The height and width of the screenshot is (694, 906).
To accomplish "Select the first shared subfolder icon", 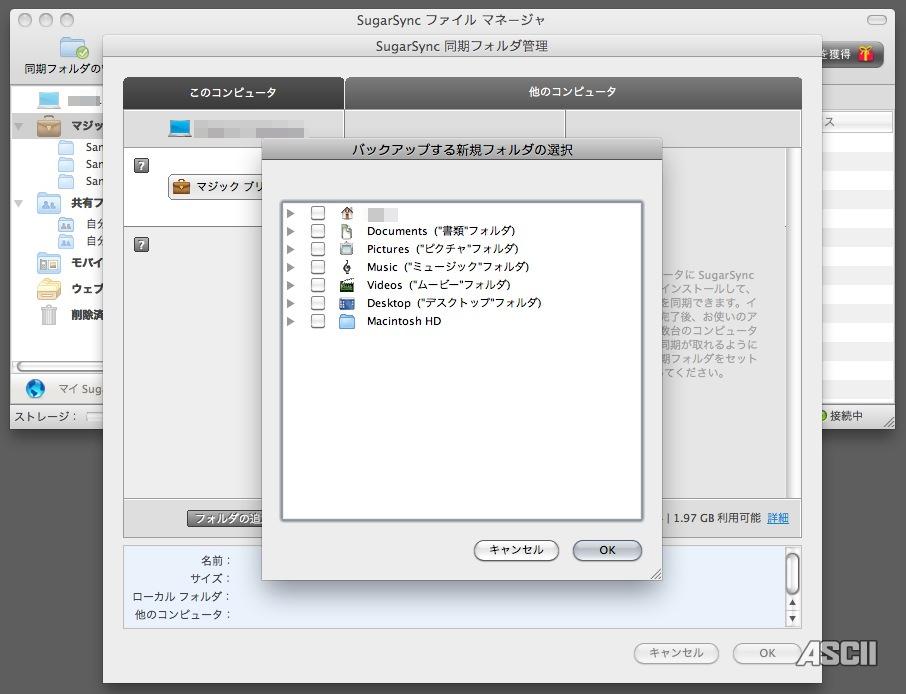I will (x=66, y=224).
